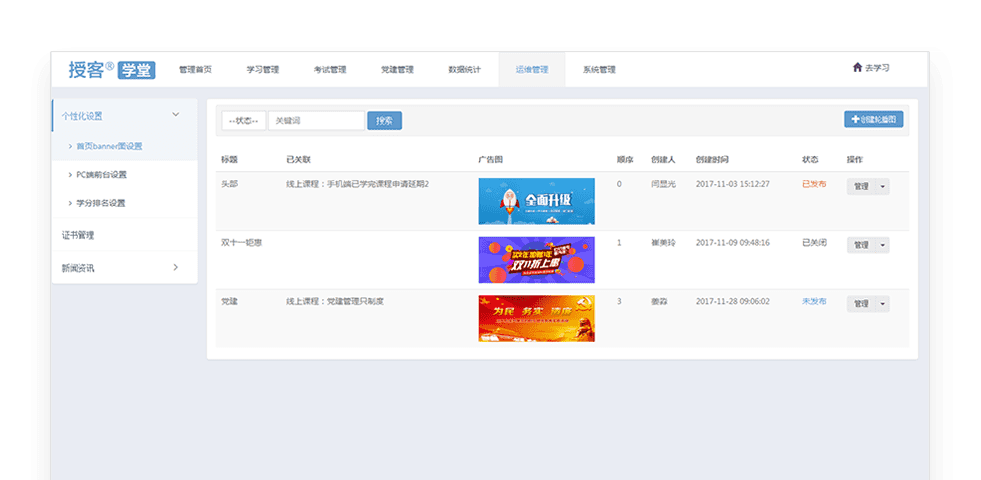Click the 广告图 column header

490,160
